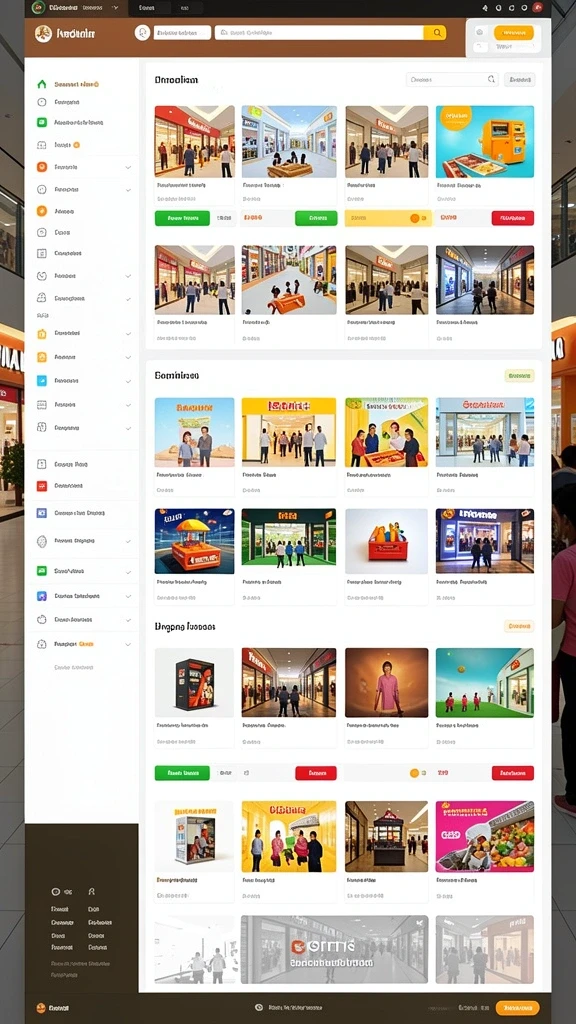Click the orange button in the top-right card
The height and width of the screenshot is (1024, 576).
(x=513, y=33)
